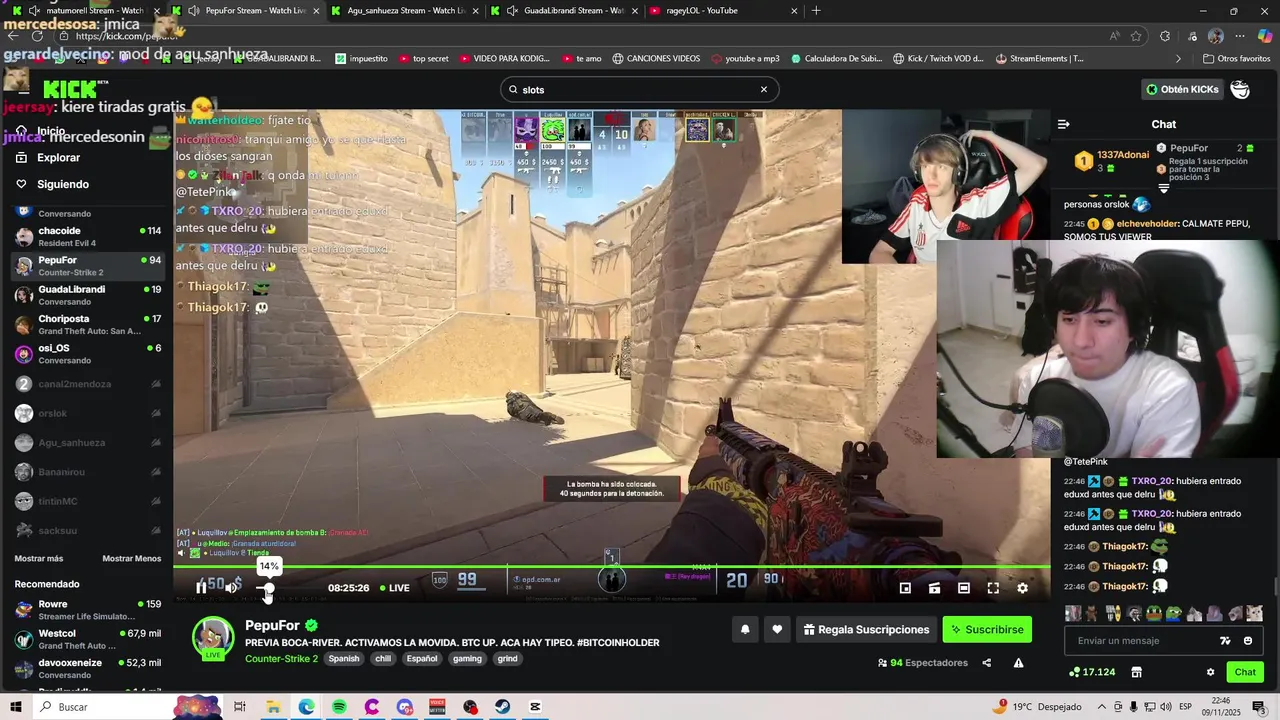Image resolution: width=1280 pixels, height=720 pixels.
Task: Toggle notification bell for PepuFor
Action: tap(745, 629)
